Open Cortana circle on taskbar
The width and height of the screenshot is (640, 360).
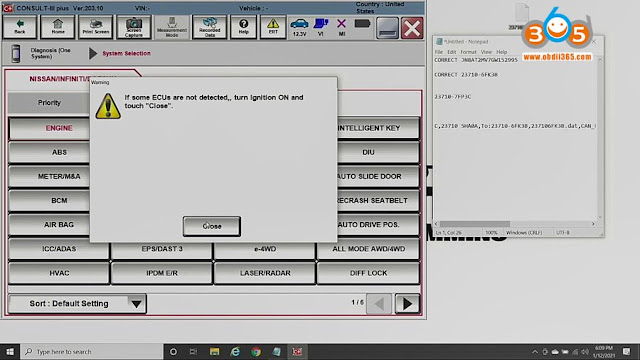click(x=173, y=351)
